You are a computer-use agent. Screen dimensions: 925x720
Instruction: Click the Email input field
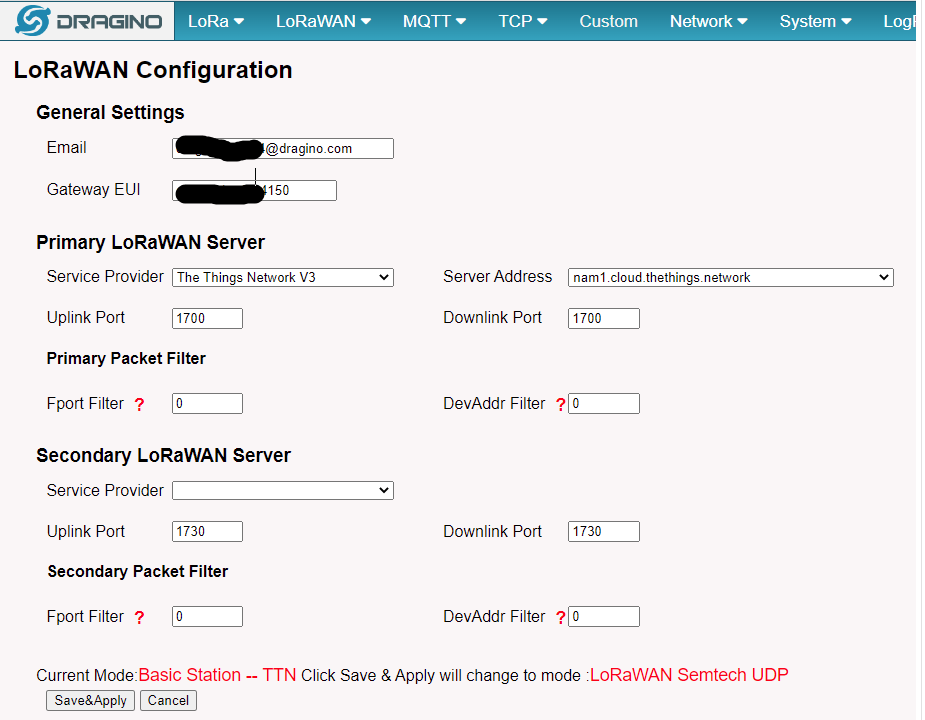pos(283,148)
